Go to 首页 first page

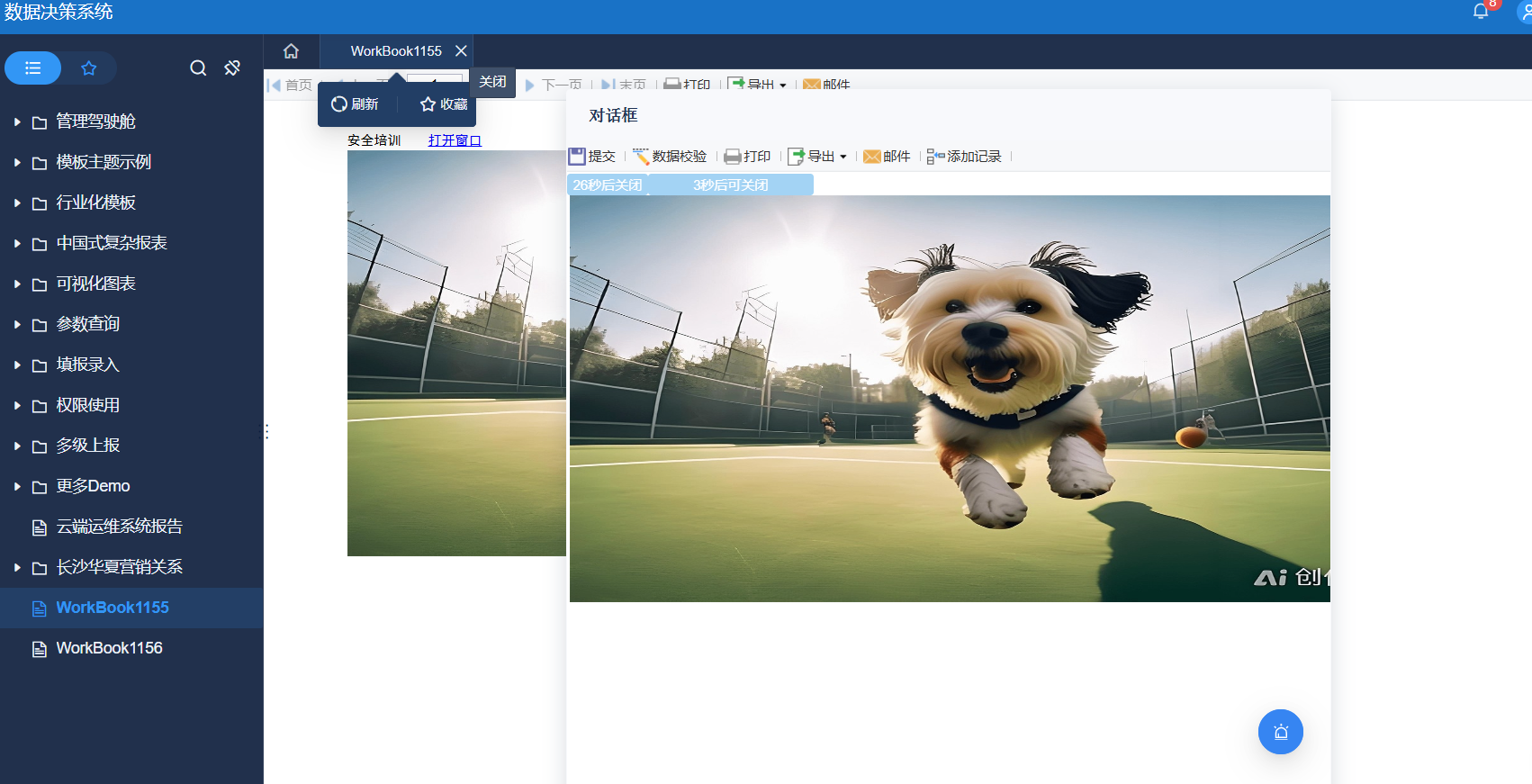[x=290, y=85]
